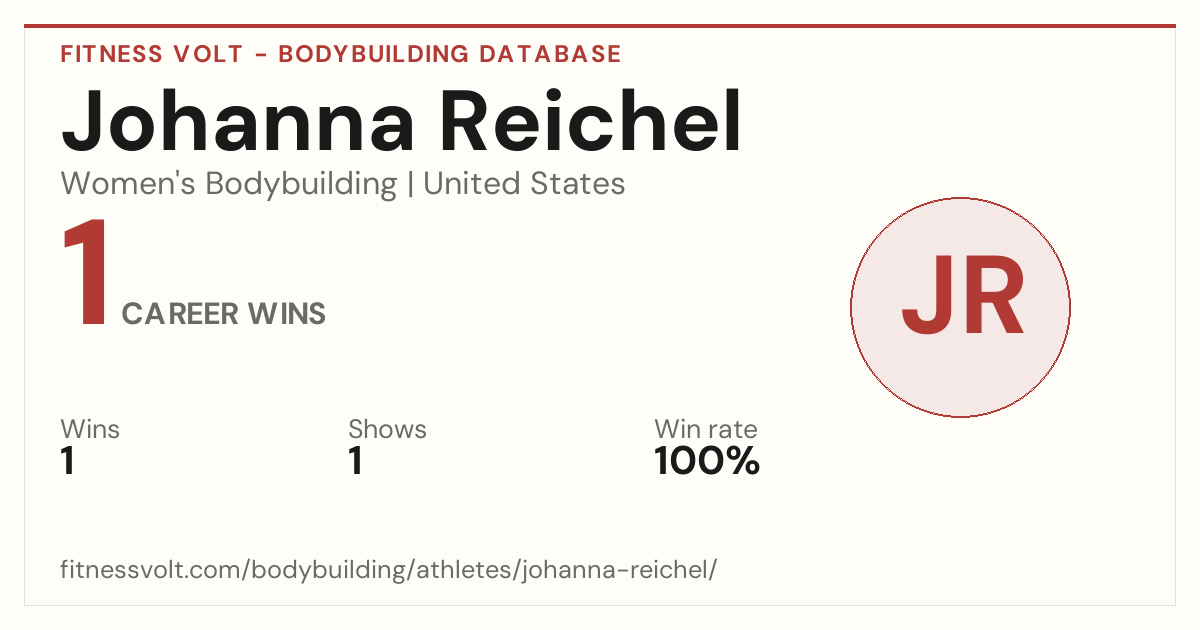Click the word Reichel in the title

[x=594, y=123]
